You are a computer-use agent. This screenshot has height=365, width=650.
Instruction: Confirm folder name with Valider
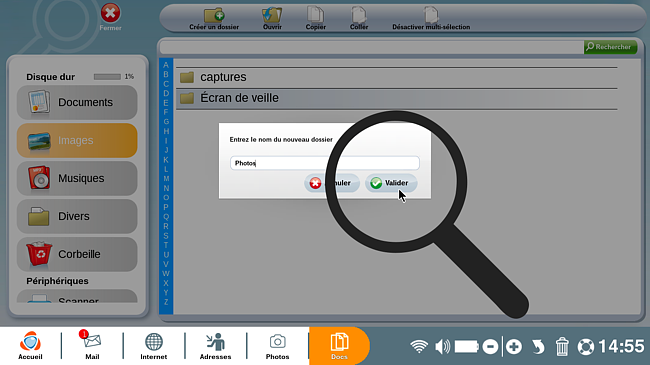pos(390,183)
